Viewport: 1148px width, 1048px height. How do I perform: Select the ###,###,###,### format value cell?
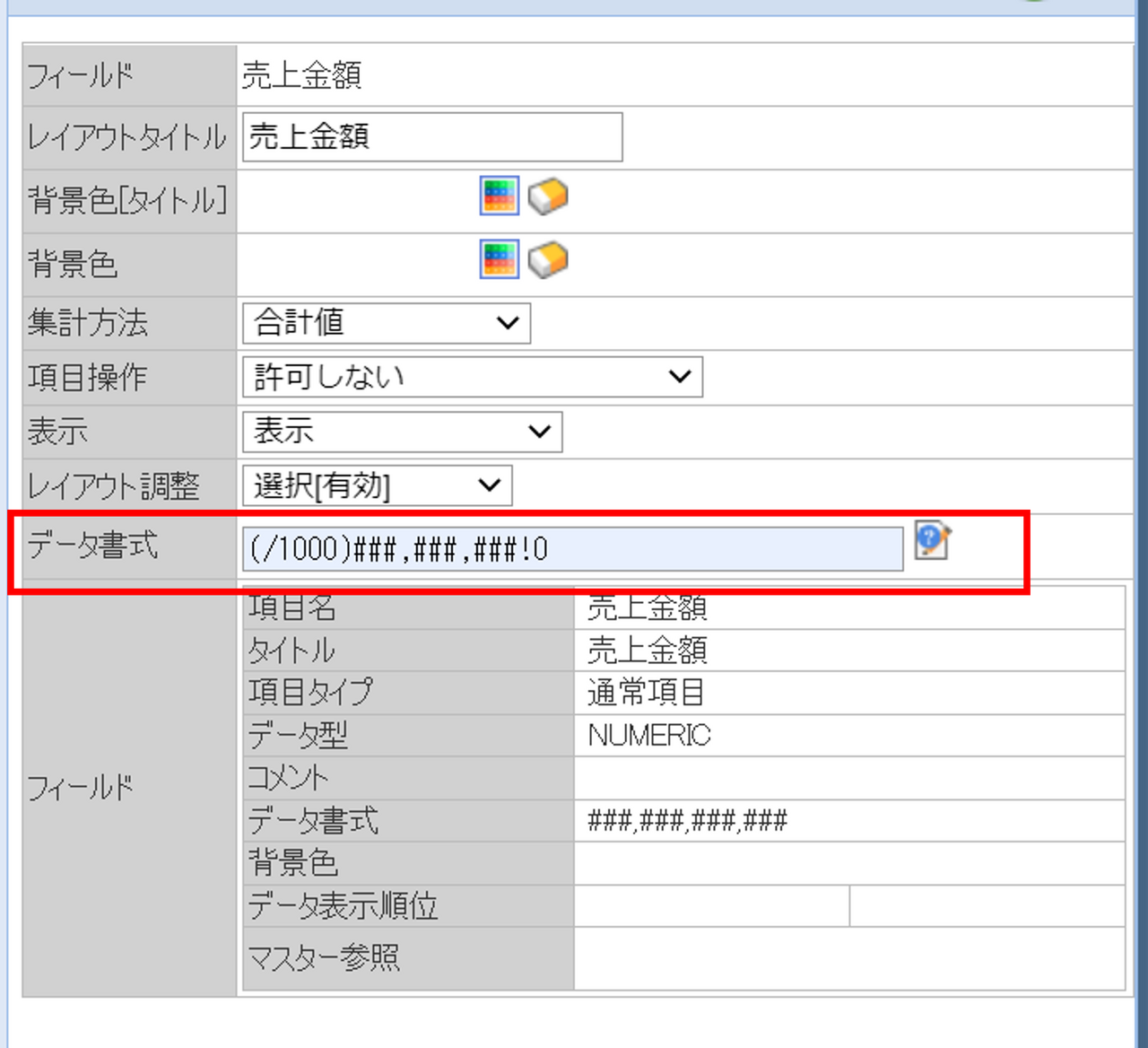687,821
